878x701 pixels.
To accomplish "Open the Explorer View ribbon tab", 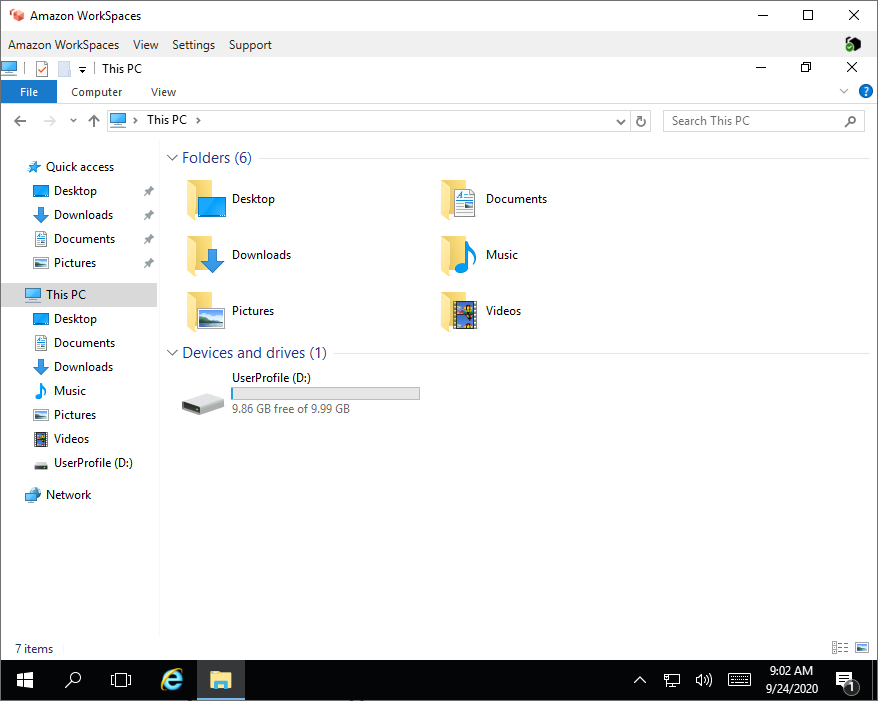I will pyautogui.click(x=163, y=92).
